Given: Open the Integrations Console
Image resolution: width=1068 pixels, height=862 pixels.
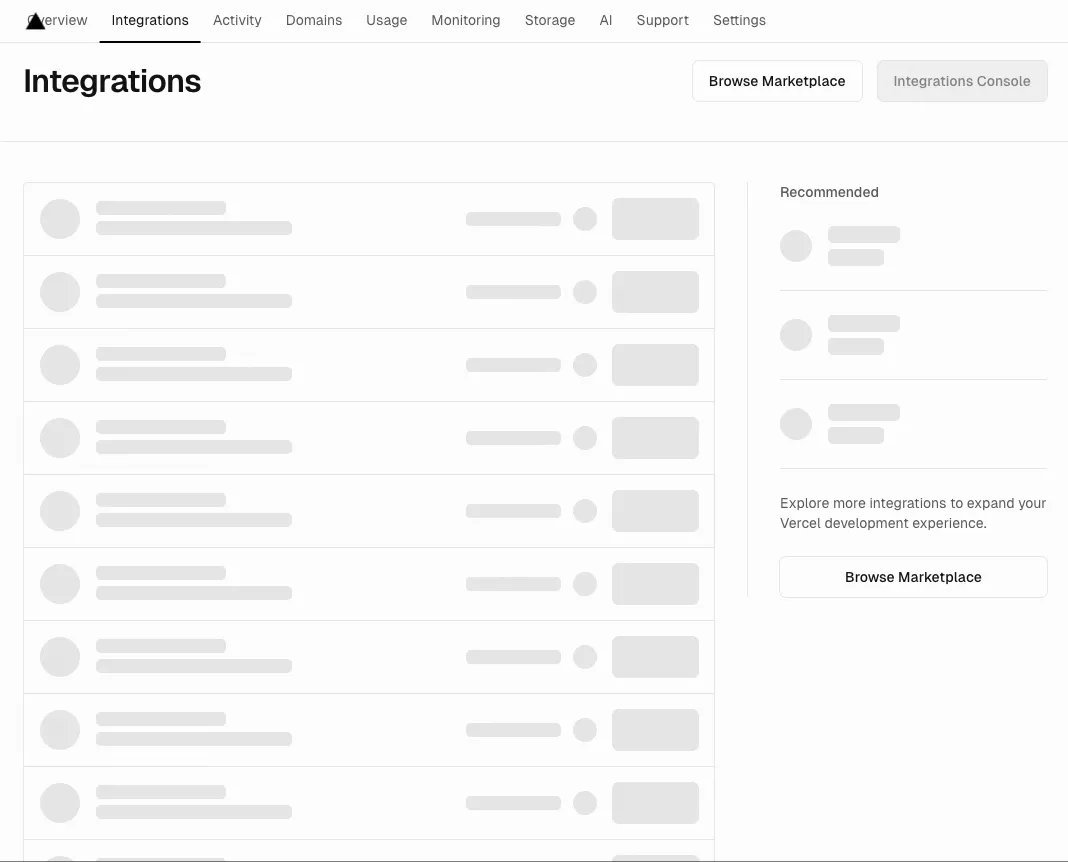Looking at the screenshot, I should tap(961, 81).
